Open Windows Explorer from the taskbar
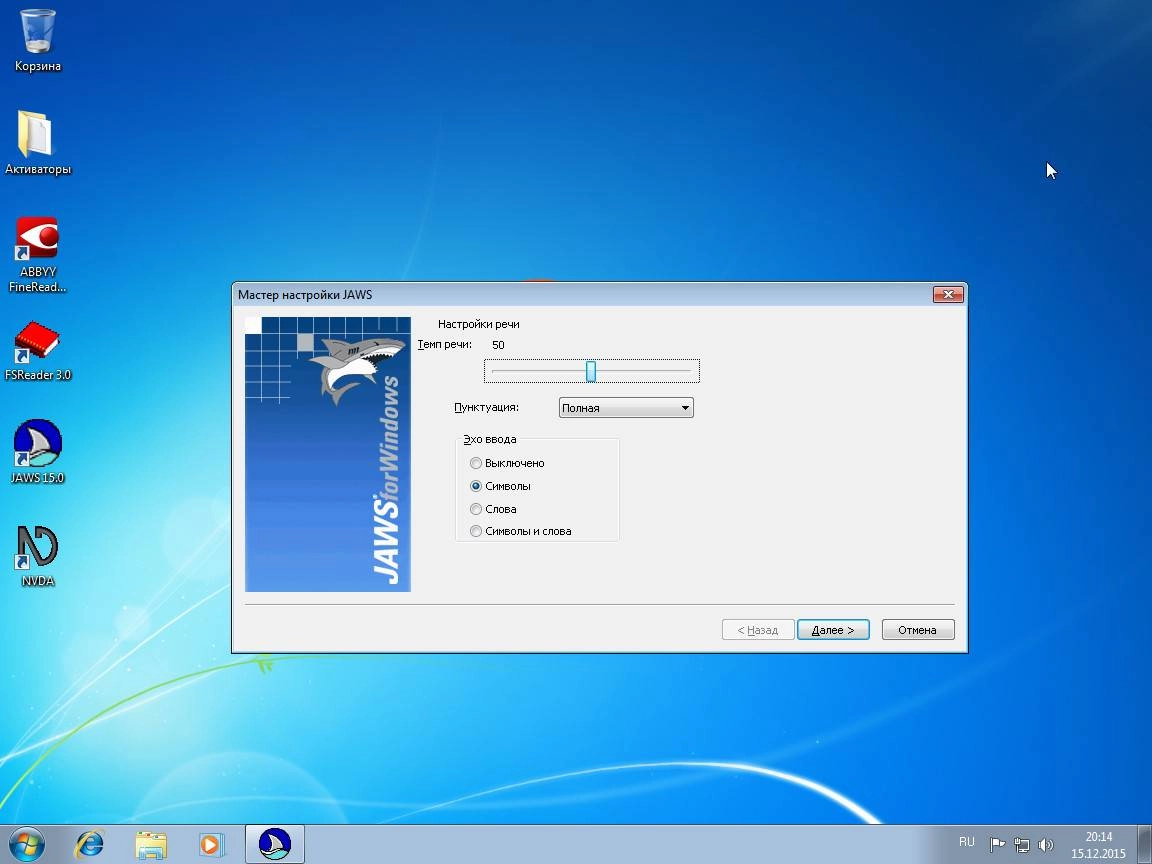This screenshot has width=1152, height=864. point(151,844)
